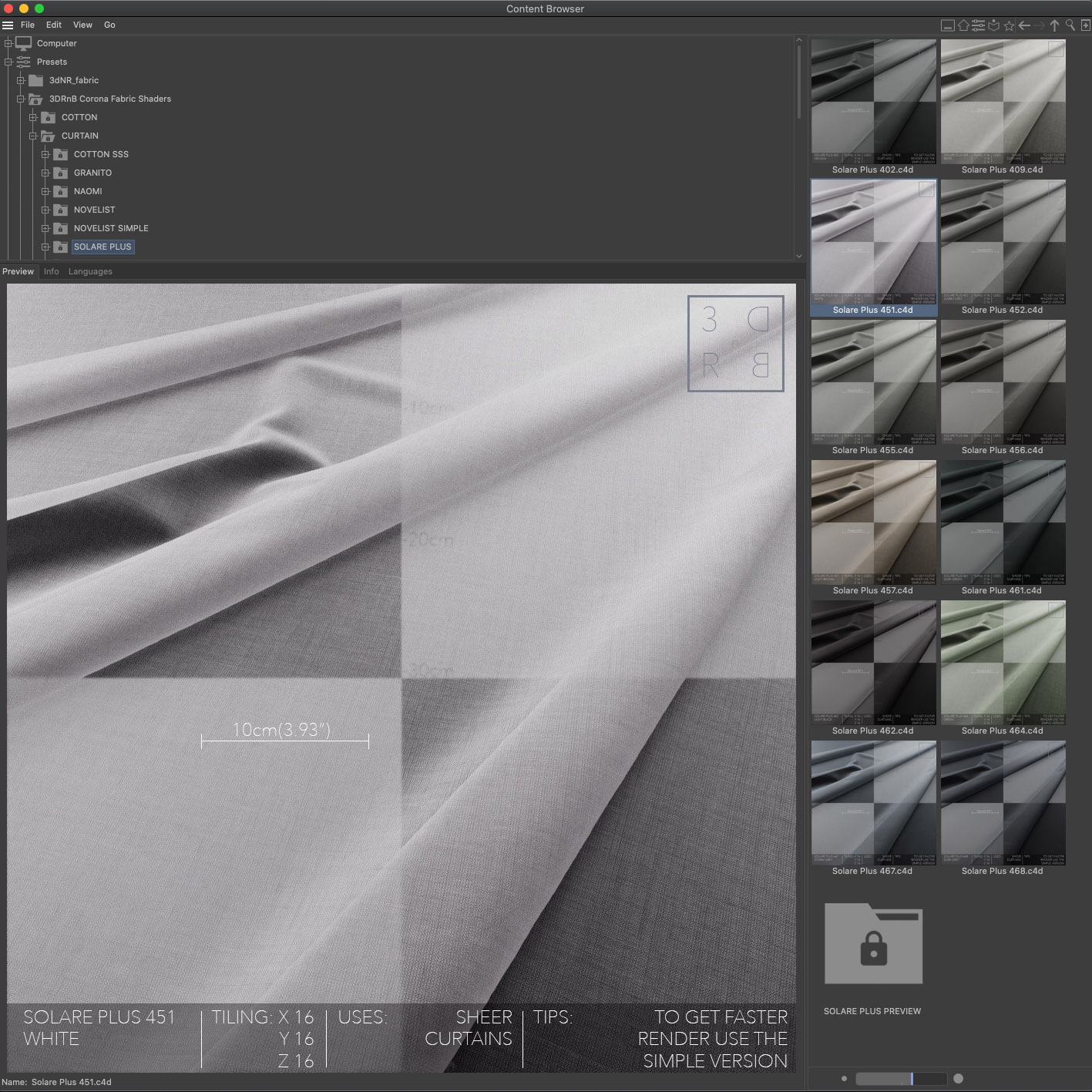The height and width of the screenshot is (1092, 1092).
Task: Go up one folder level with the up arrow
Action: 1054,25
